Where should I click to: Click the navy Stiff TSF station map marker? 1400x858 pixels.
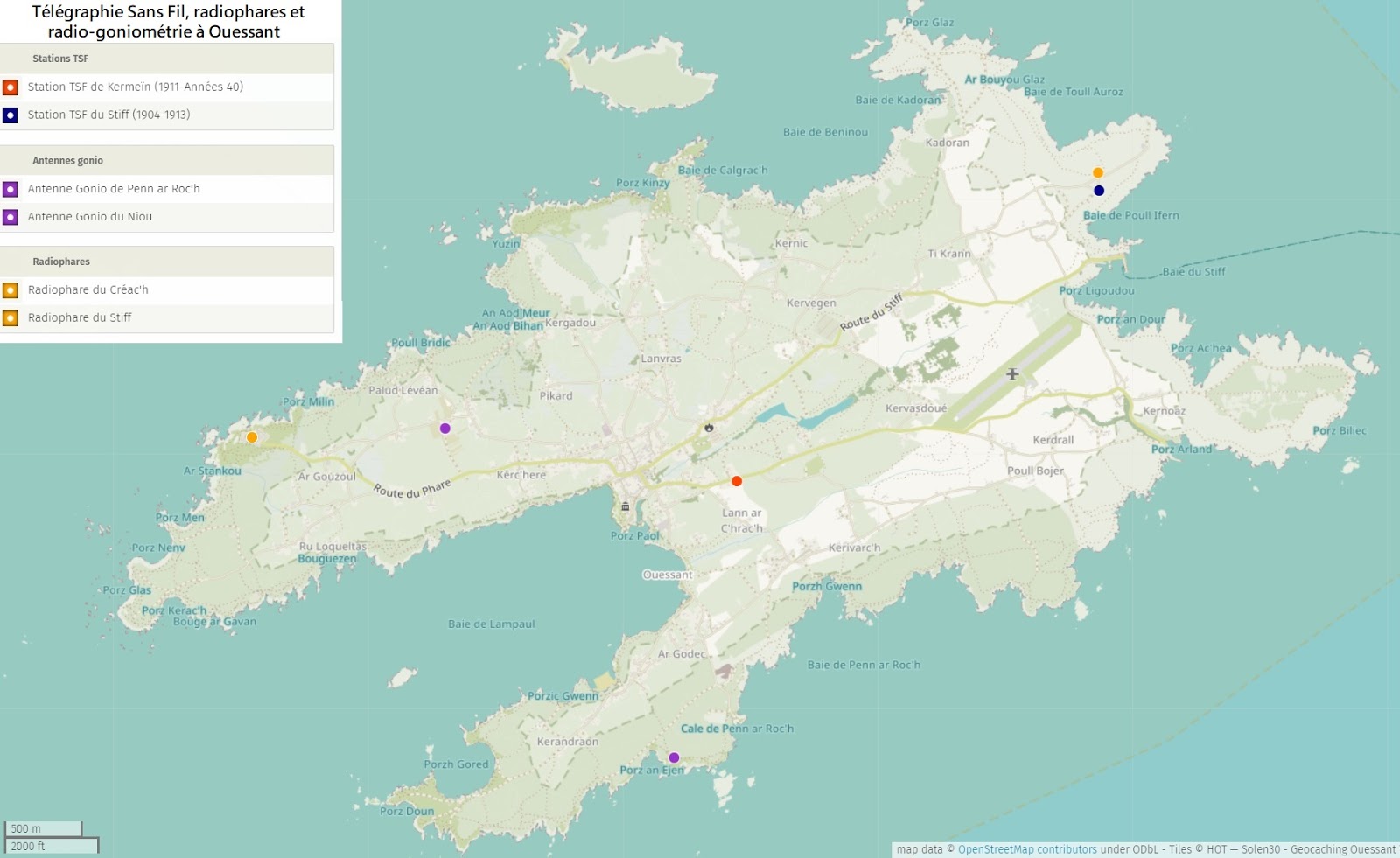[x=1099, y=191]
